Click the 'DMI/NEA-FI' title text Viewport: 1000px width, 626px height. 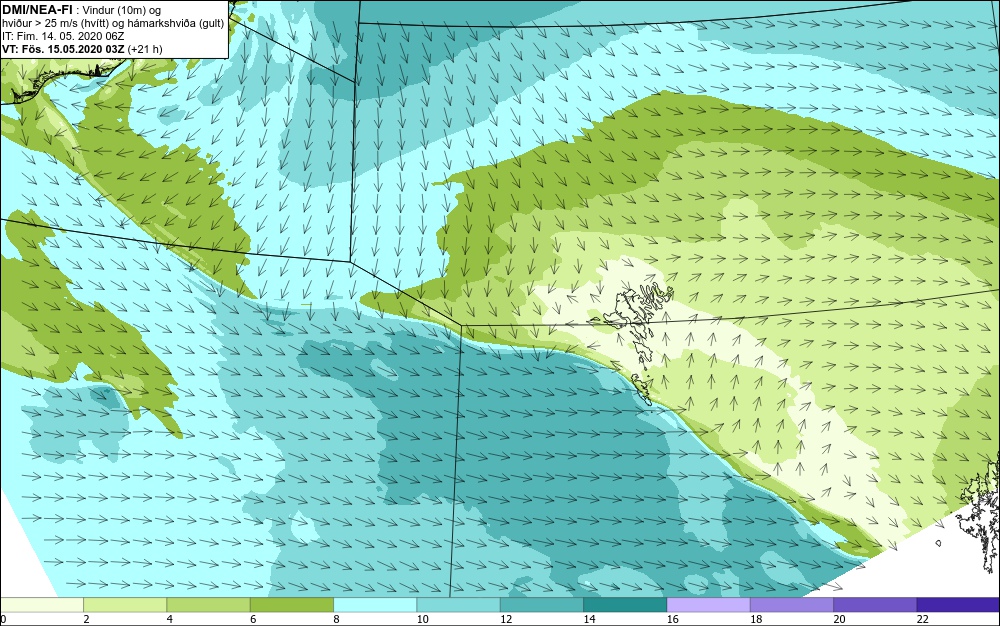(x=36, y=10)
